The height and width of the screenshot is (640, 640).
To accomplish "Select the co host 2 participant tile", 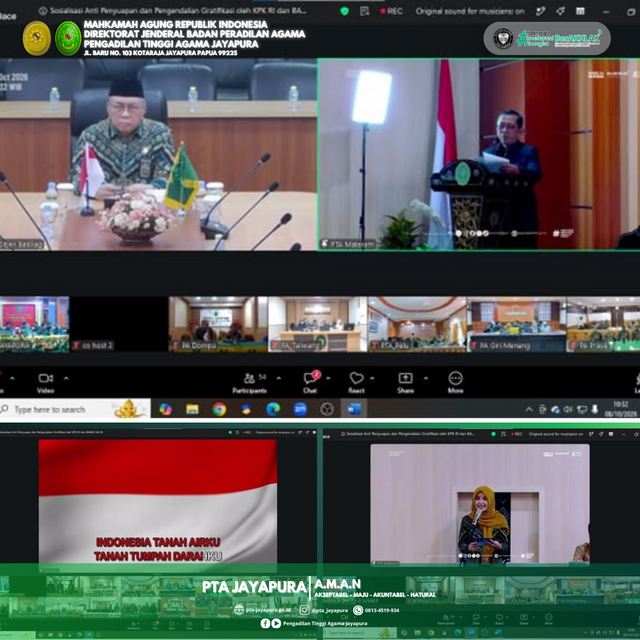I will [119, 324].
